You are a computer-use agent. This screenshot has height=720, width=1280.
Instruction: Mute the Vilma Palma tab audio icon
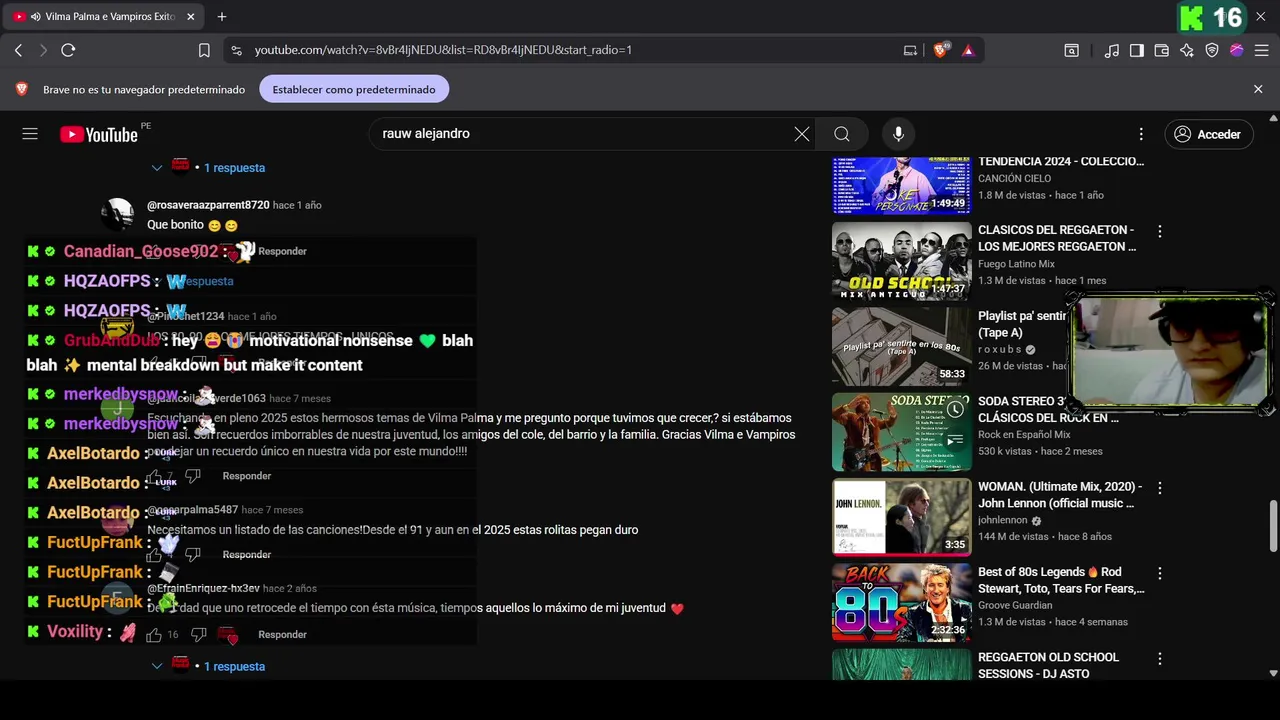(x=36, y=17)
